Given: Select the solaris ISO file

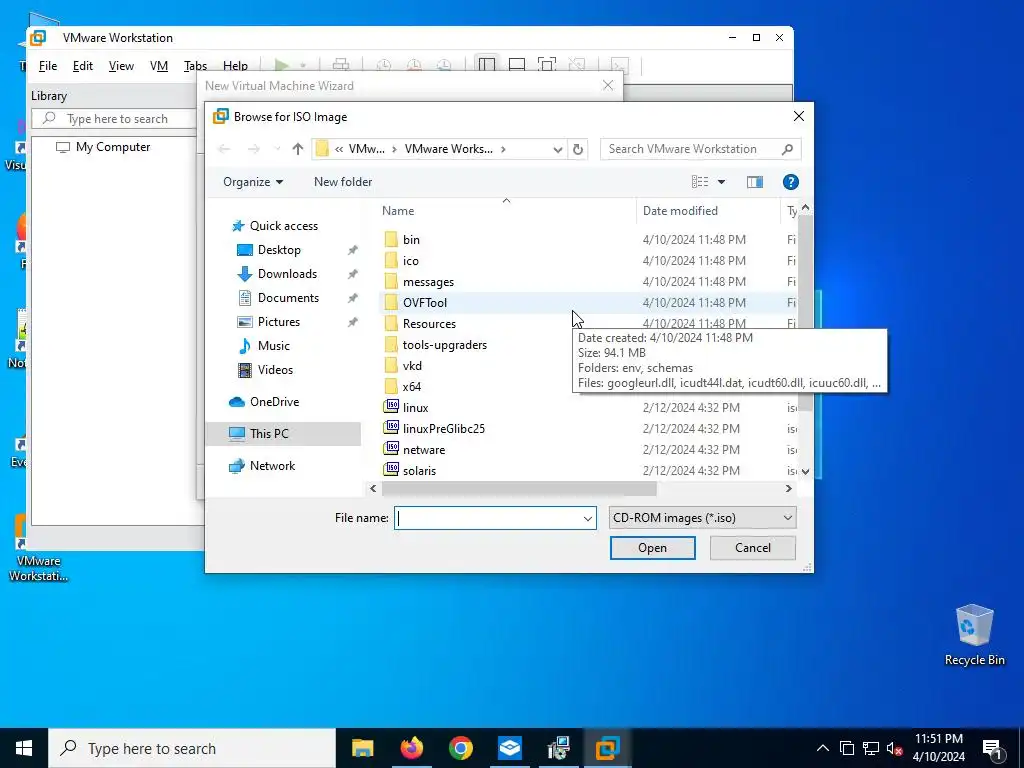Looking at the screenshot, I should [x=419, y=471].
